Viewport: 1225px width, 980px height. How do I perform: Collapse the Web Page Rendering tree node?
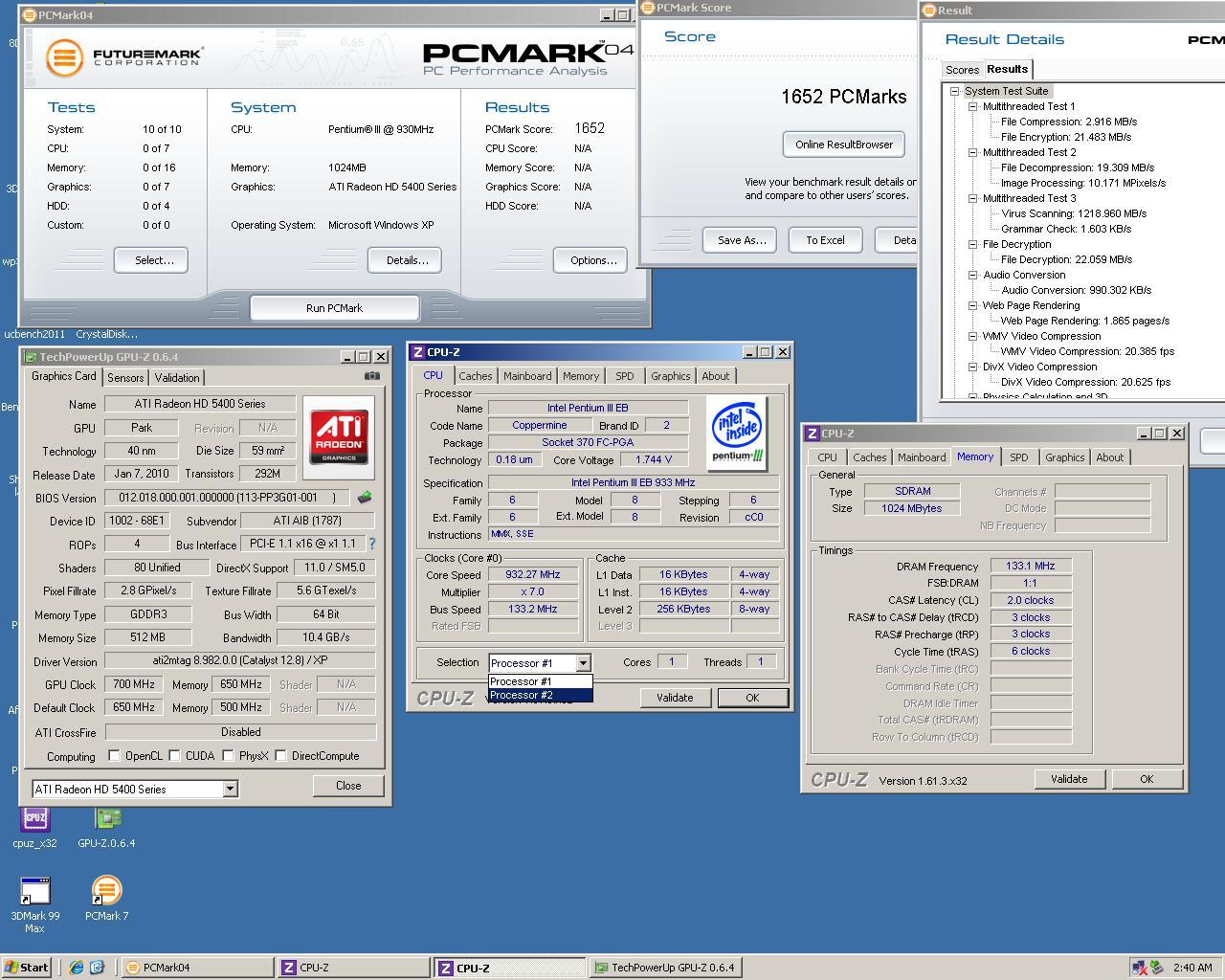pos(973,305)
